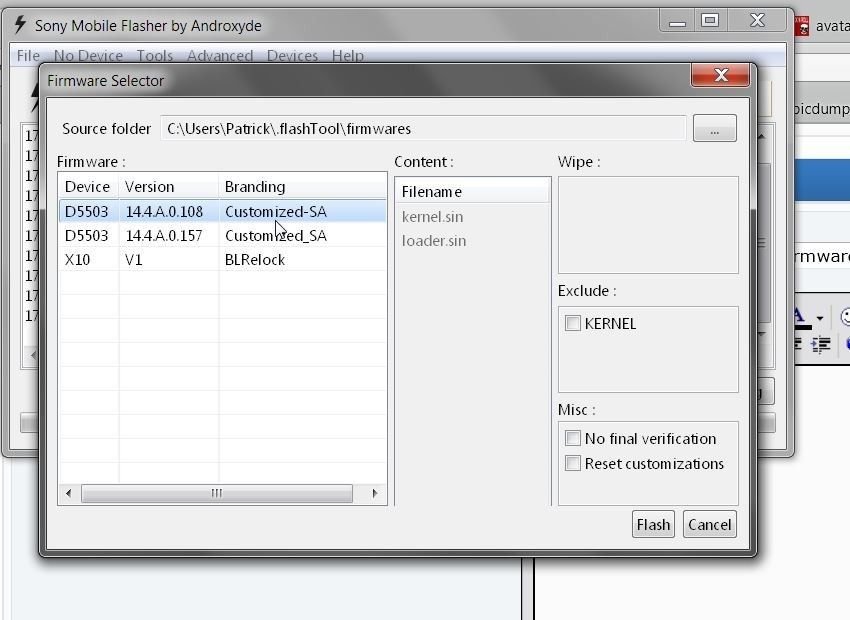Sort by Branding column header
Image resolution: width=850 pixels, height=620 pixels.
(x=302, y=186)
